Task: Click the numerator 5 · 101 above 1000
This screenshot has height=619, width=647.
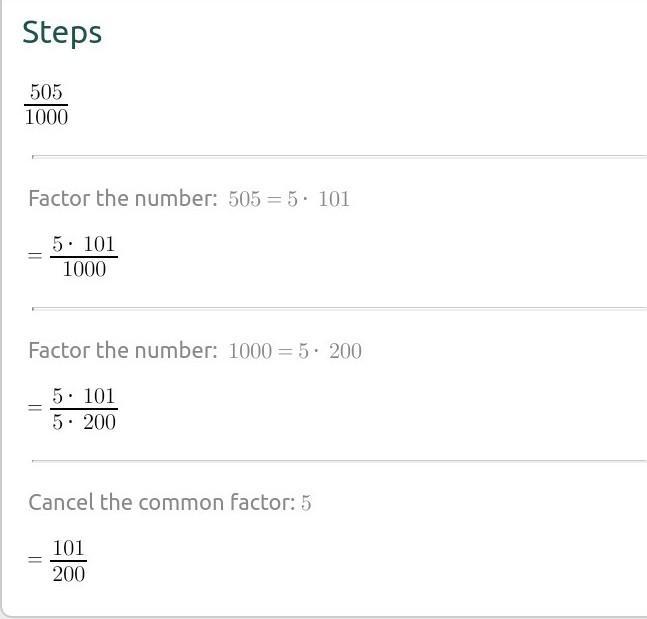Action: coord(85,246)
